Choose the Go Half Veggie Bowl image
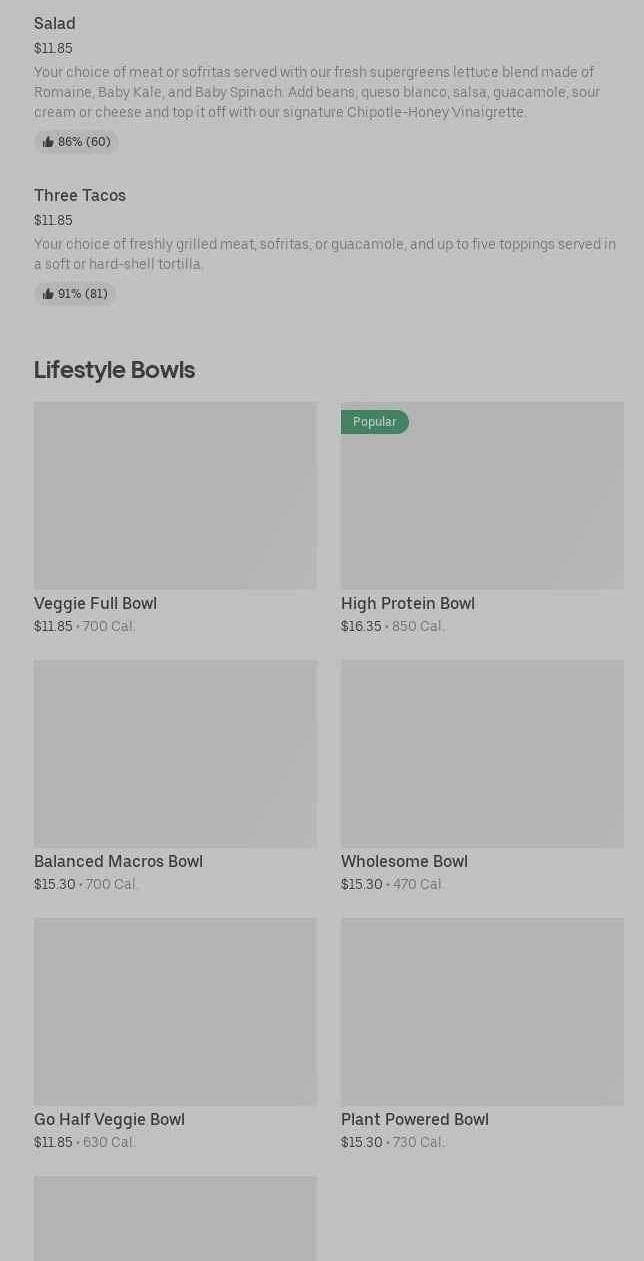The width and height of the screenshot is (644, 1261). (x=175, y=1012)
